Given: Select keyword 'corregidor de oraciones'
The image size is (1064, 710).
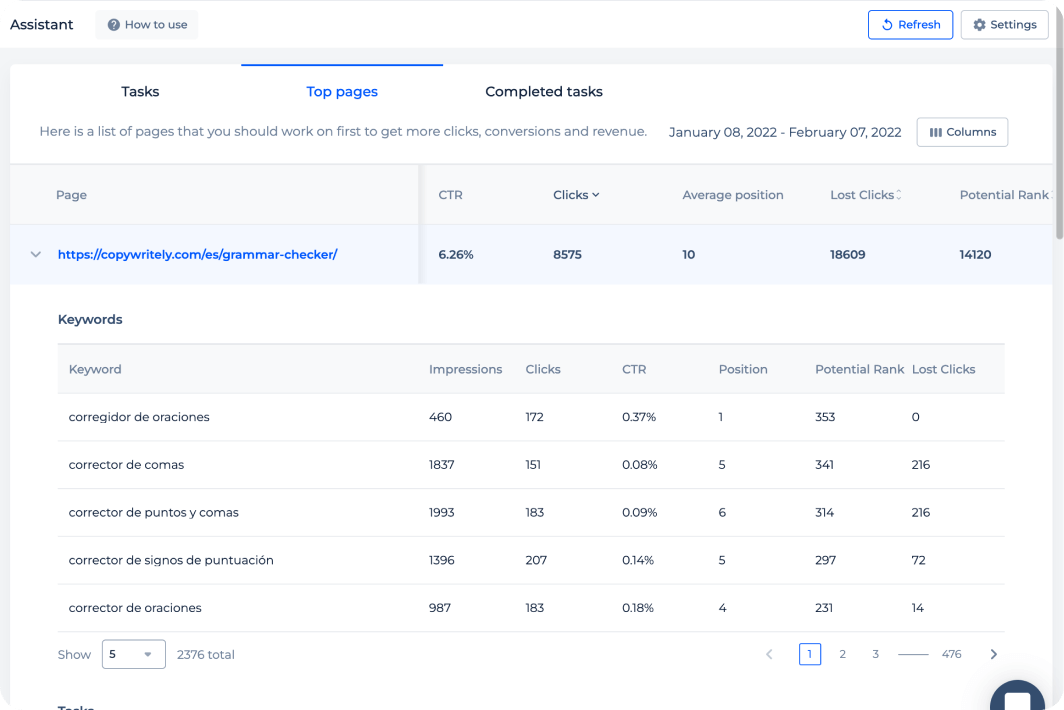Looking at the screenshot, I should [x=139, y=417].
